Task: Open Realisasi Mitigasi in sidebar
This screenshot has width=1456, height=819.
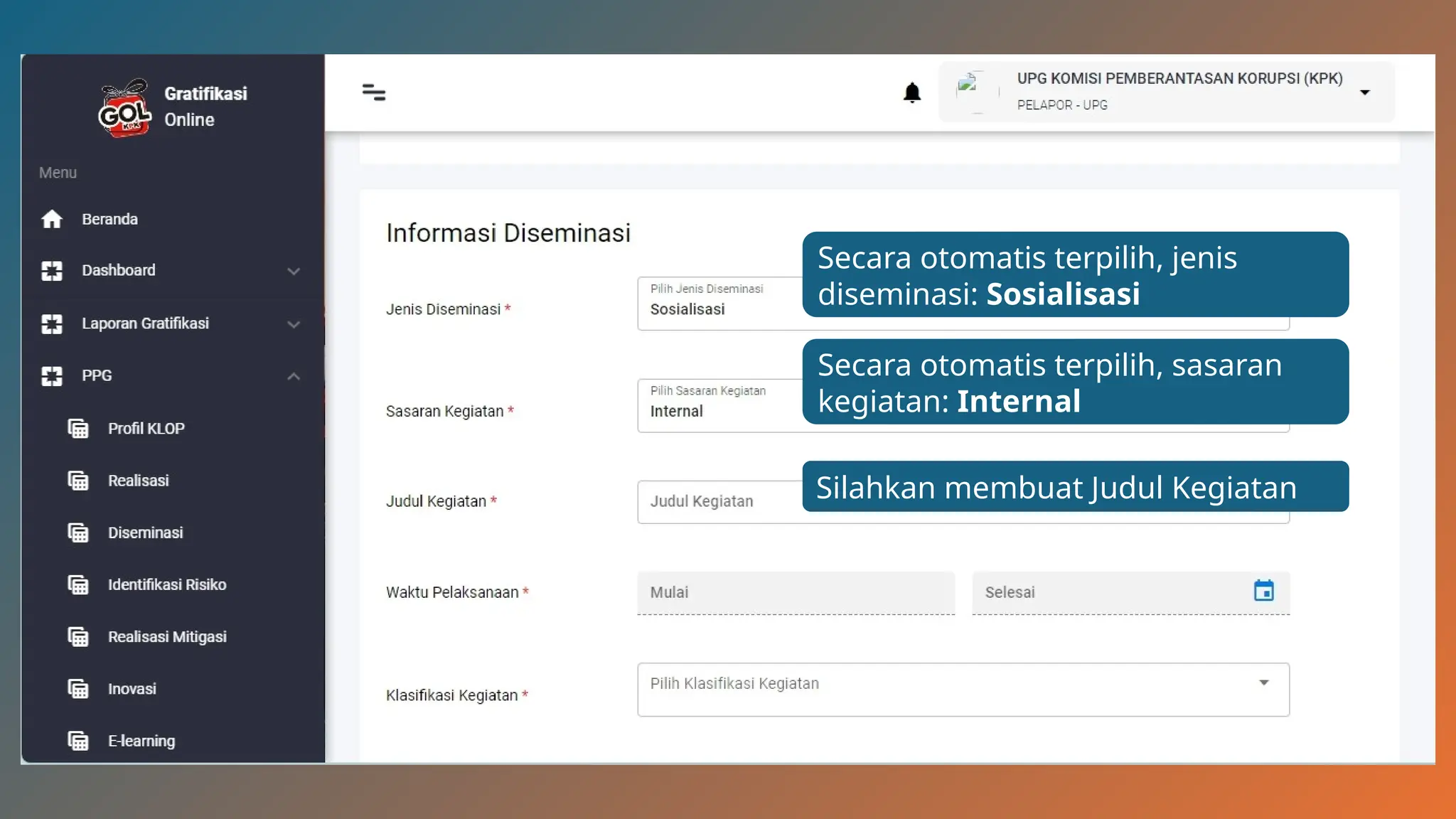Action: click(x=166, y=637)
